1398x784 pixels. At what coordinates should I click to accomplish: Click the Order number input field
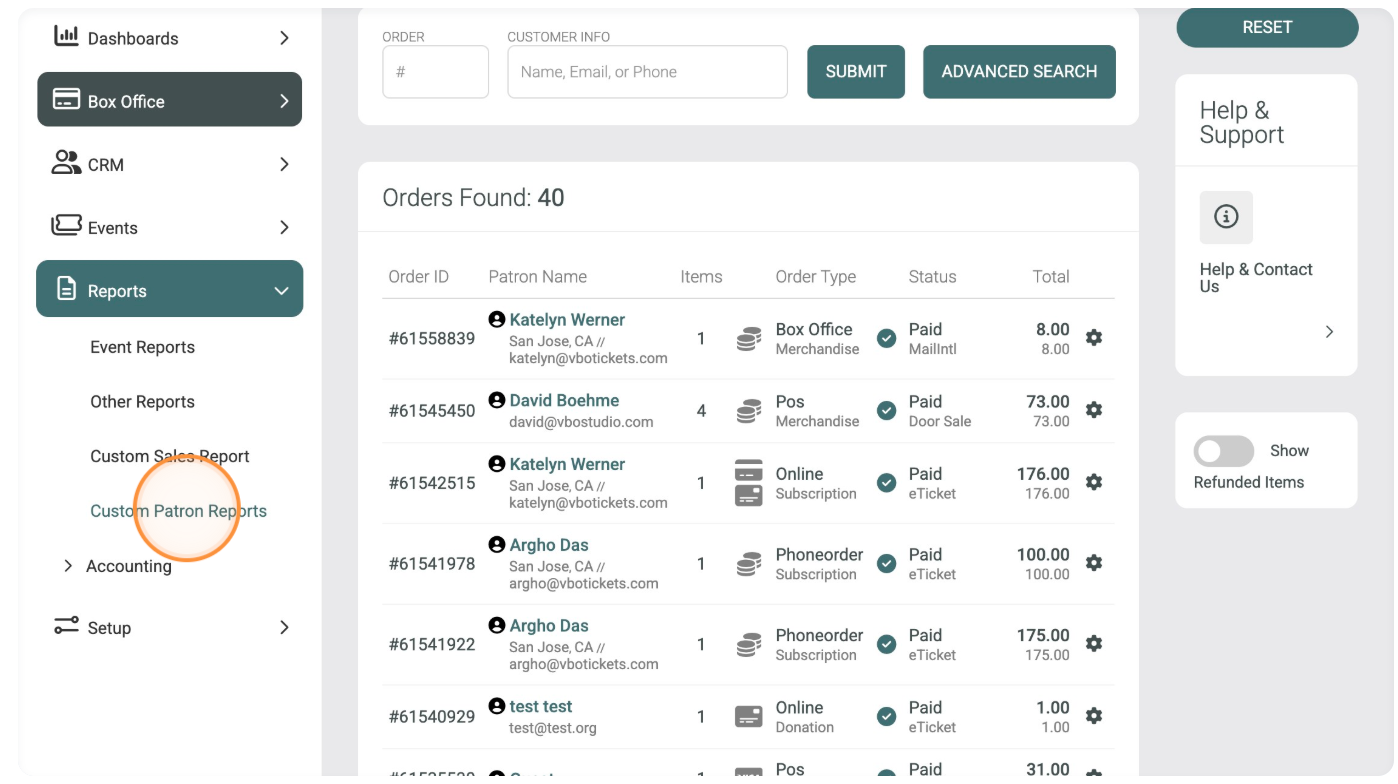click(x=435, y=72)
